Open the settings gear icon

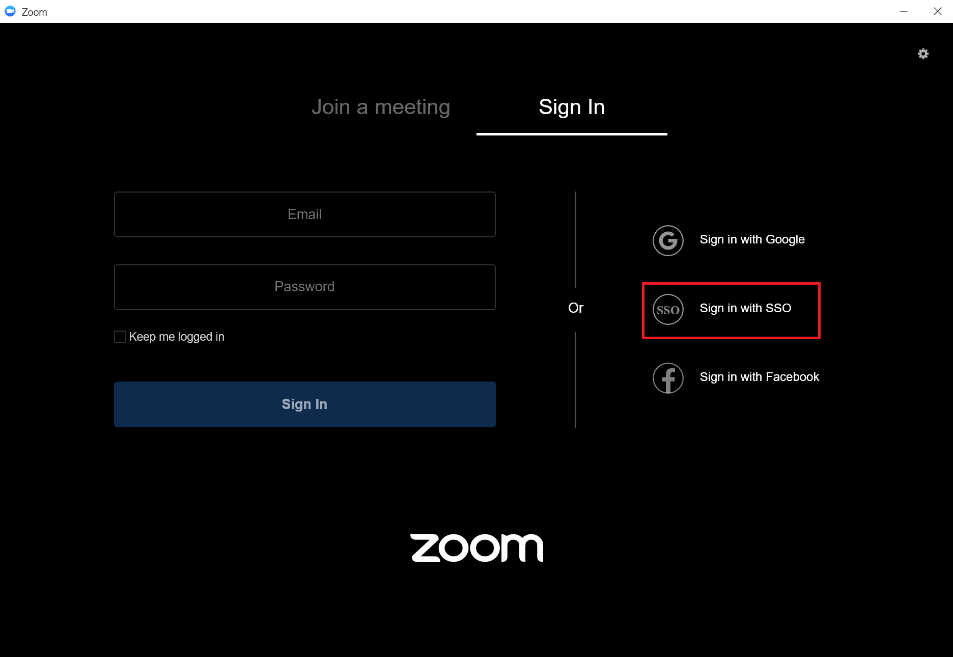point(923,54)
